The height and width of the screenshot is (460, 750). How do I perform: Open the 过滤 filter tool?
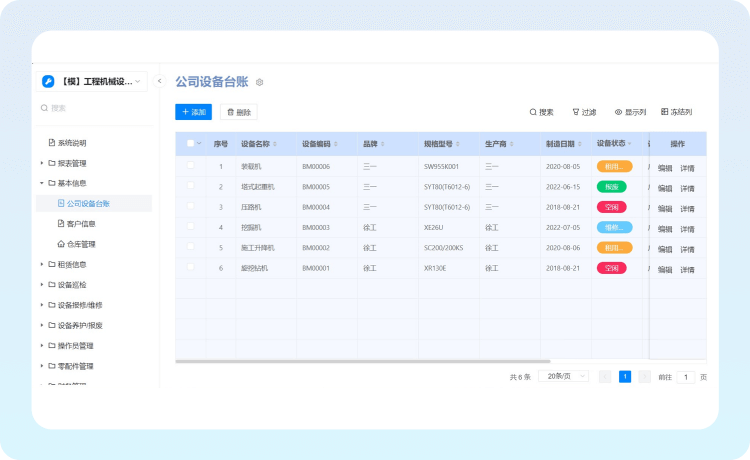click(584, 113)
